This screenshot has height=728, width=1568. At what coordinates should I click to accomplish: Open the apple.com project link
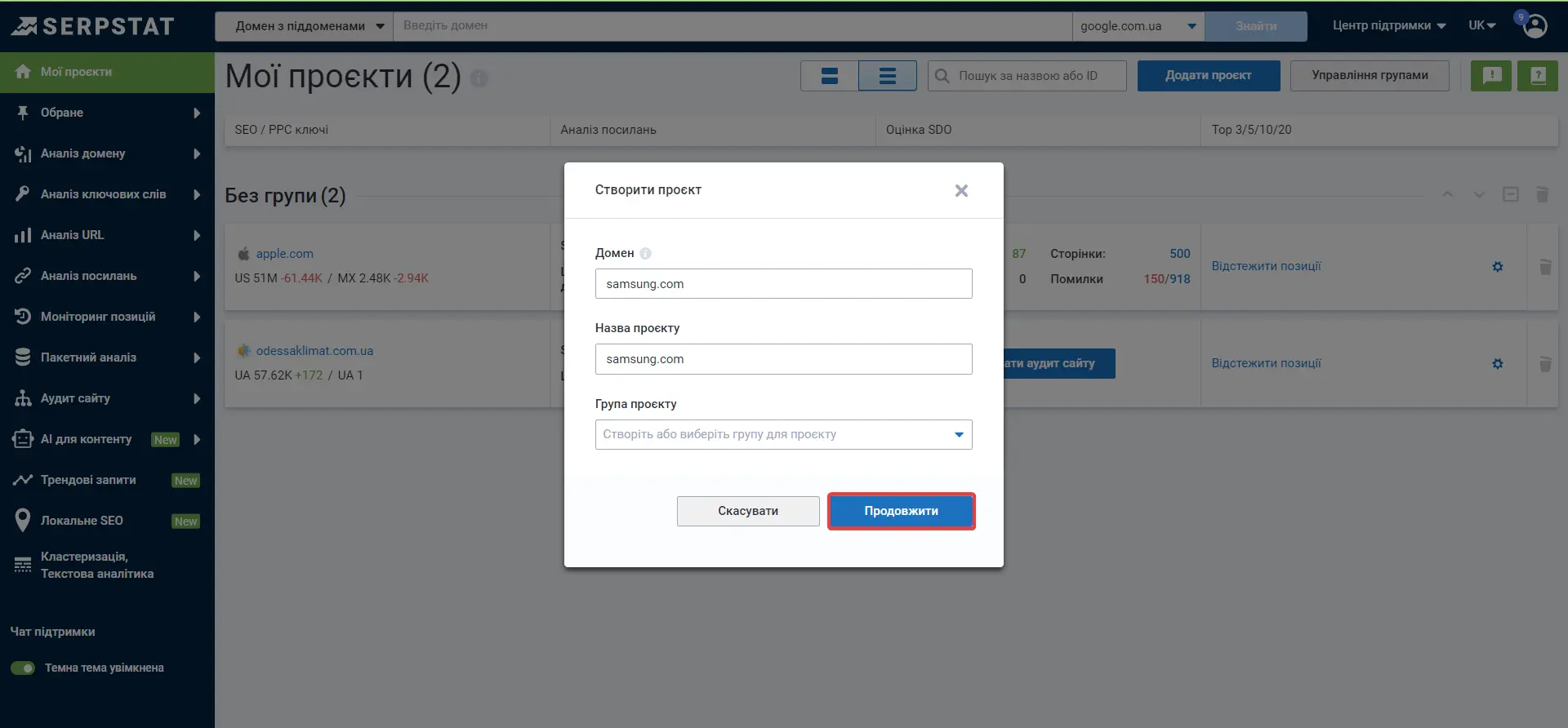(285, 255)
